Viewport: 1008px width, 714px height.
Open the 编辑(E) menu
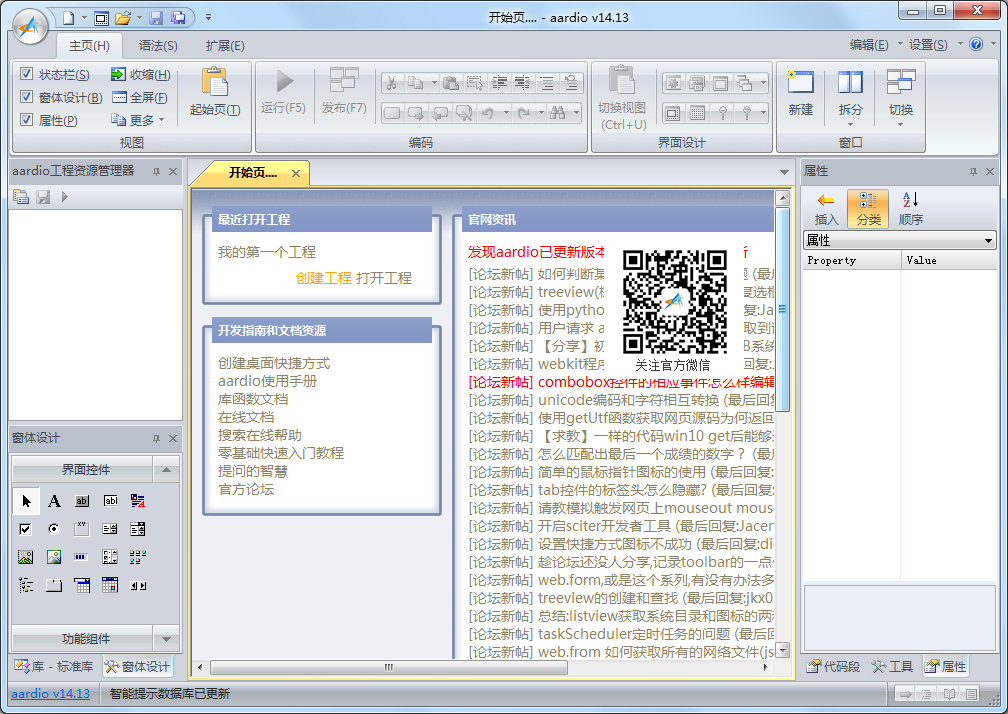tap(869, 45)
